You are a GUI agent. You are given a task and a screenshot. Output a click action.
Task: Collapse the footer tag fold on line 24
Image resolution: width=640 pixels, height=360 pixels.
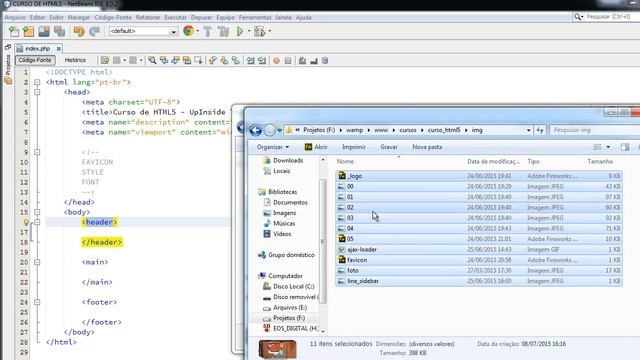[37, 302]
